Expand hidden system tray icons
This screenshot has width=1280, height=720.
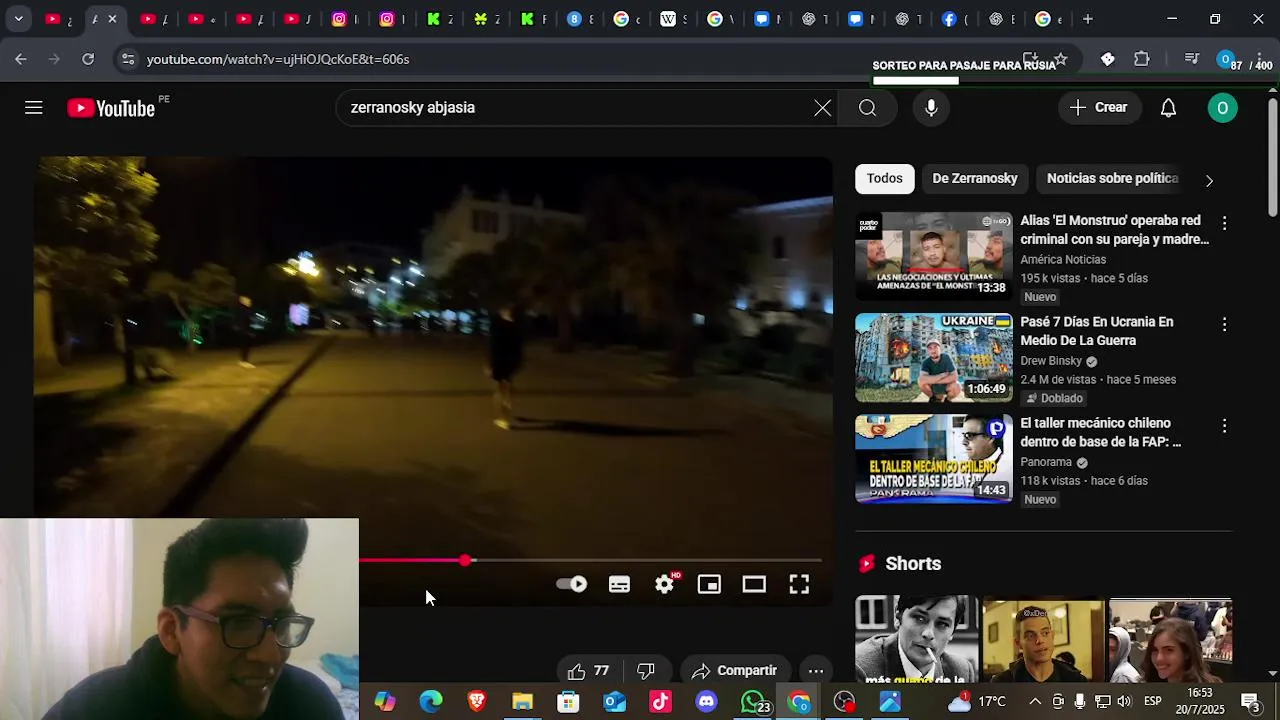(x=1035, y=702)
